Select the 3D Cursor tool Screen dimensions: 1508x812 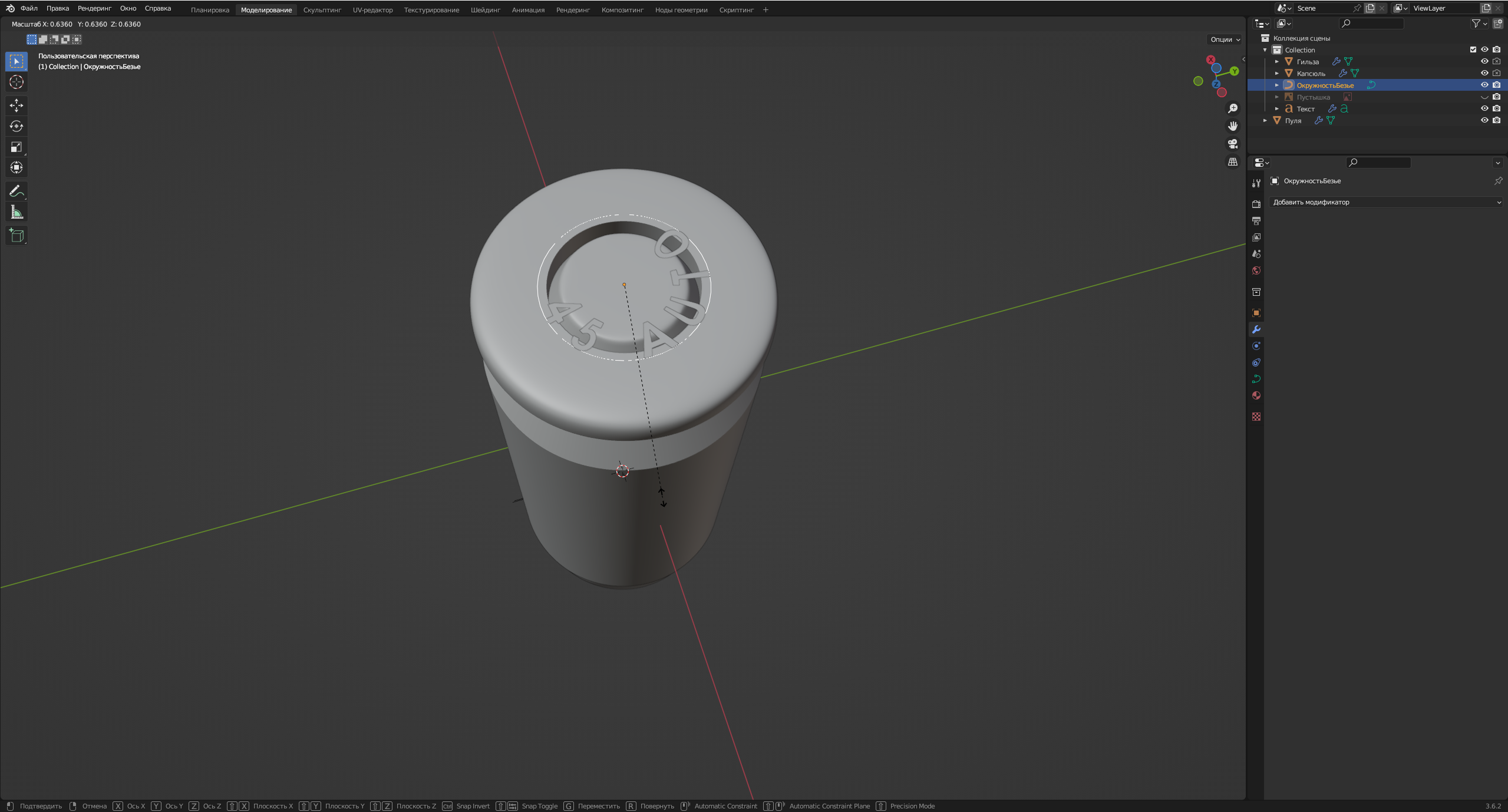click(x=17, y=82)
